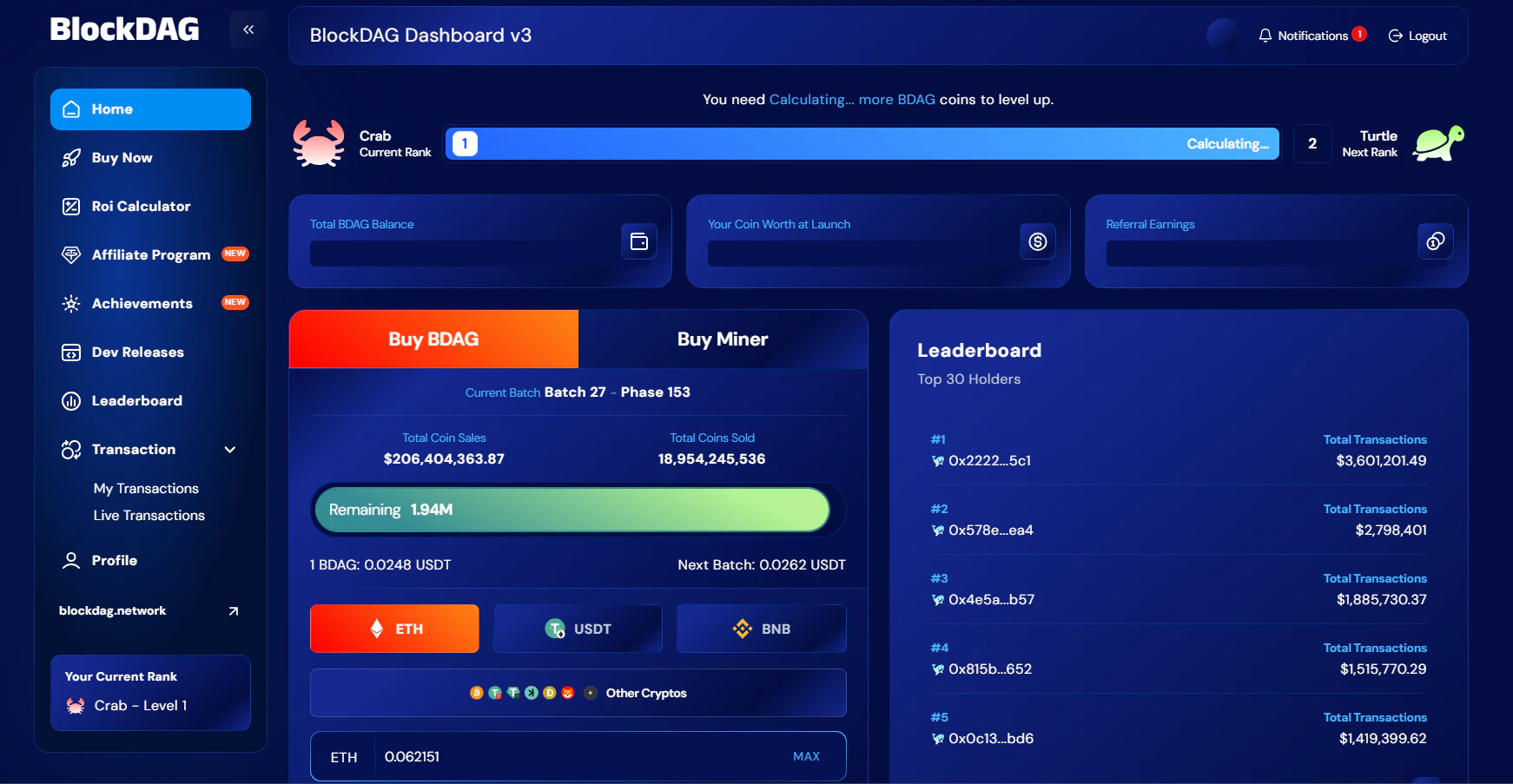1513x784 pixels.
Task: Click the dollar icon in Coin Worth card
Action: [x=1038, y=241]
